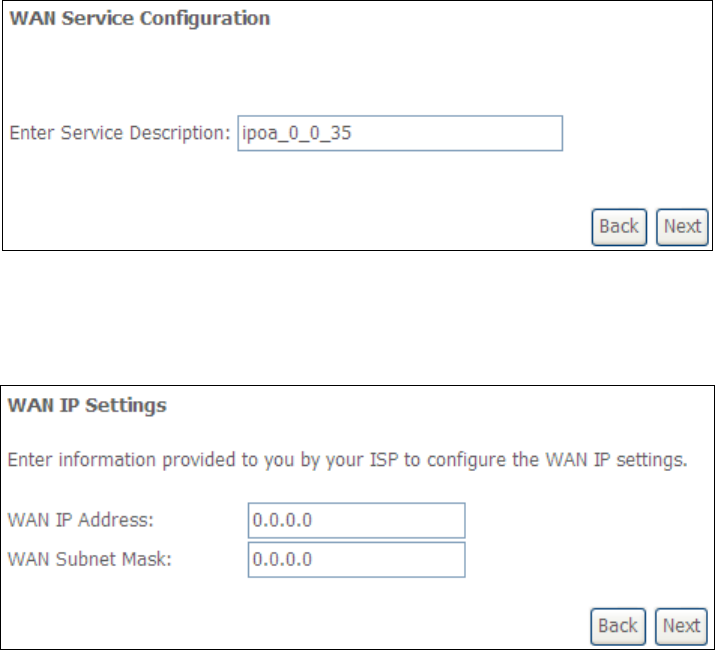
Task: Click the ISP information instruction text
Action: coord(345,460)
